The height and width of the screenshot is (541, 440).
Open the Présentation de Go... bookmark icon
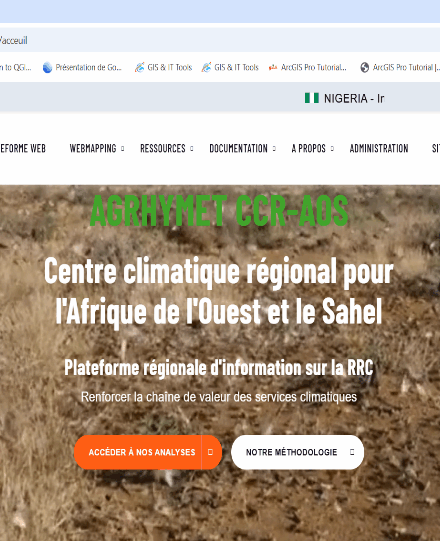point(47,68)
